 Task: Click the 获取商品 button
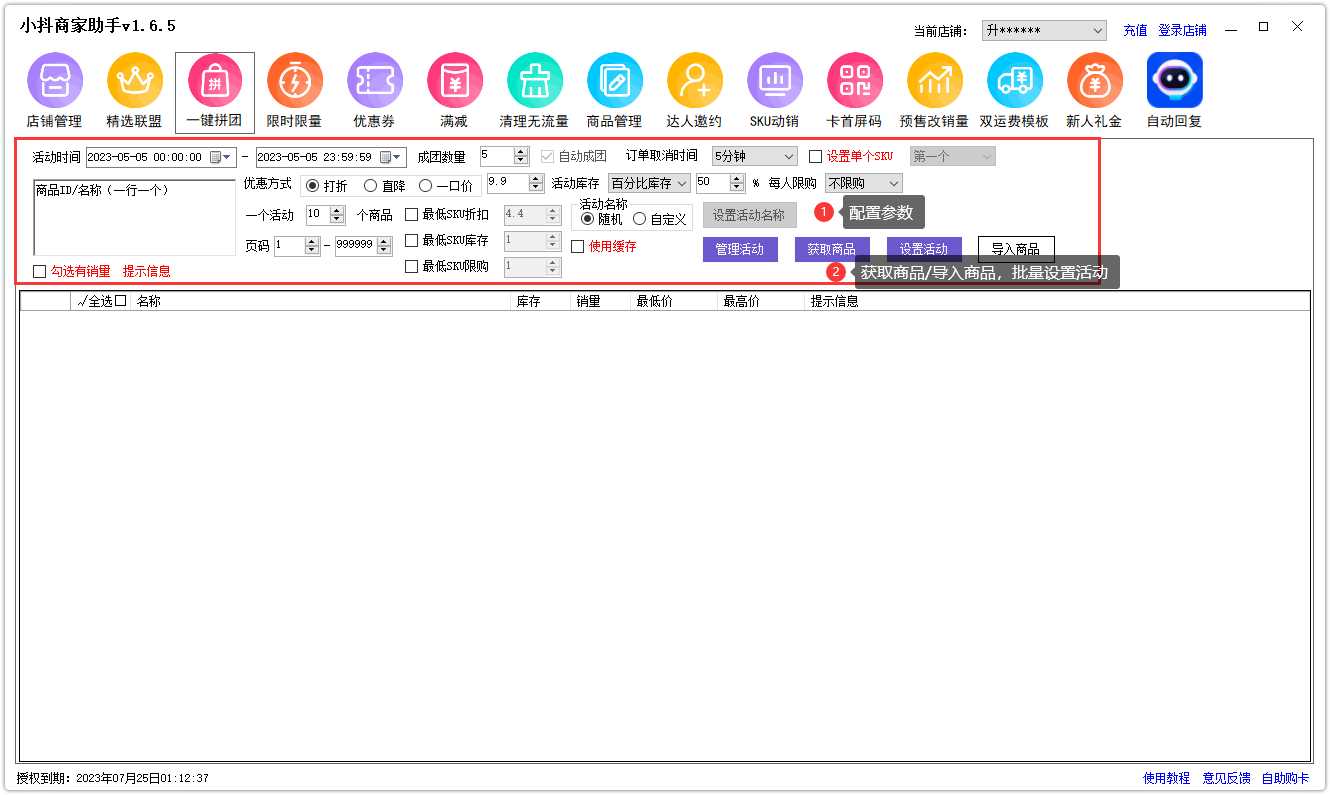tap(830, 248)
